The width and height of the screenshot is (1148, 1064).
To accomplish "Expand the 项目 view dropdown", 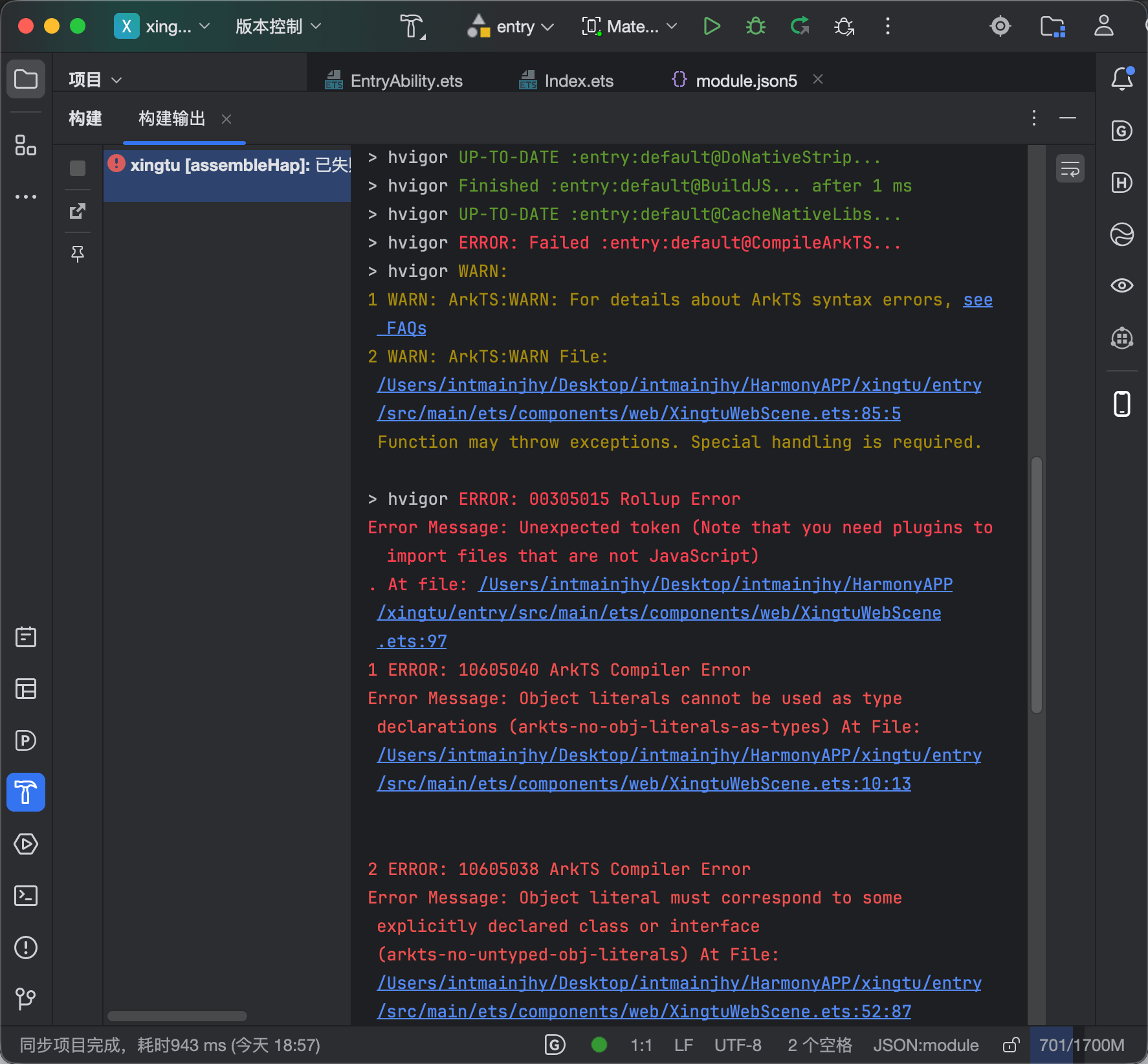I will coord(95,80).
